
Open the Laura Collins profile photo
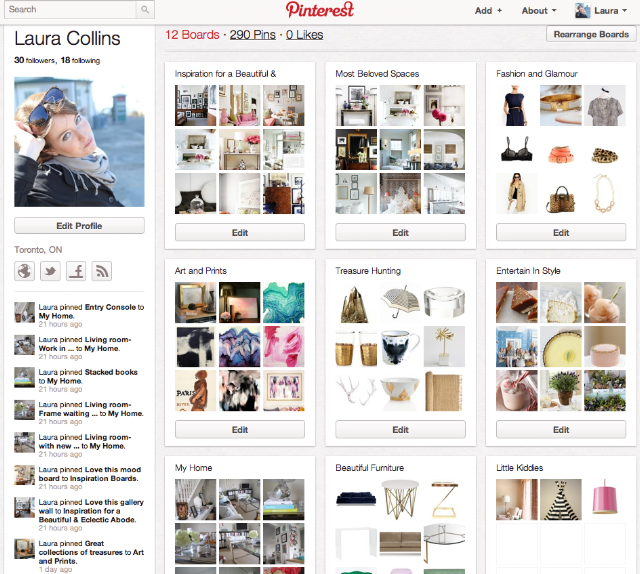point(79,142)
